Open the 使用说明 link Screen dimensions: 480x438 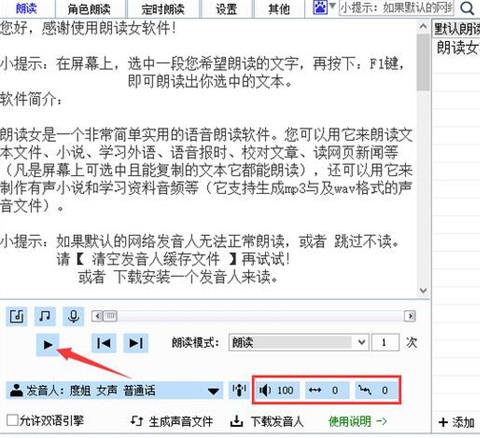tap(358, 421)
